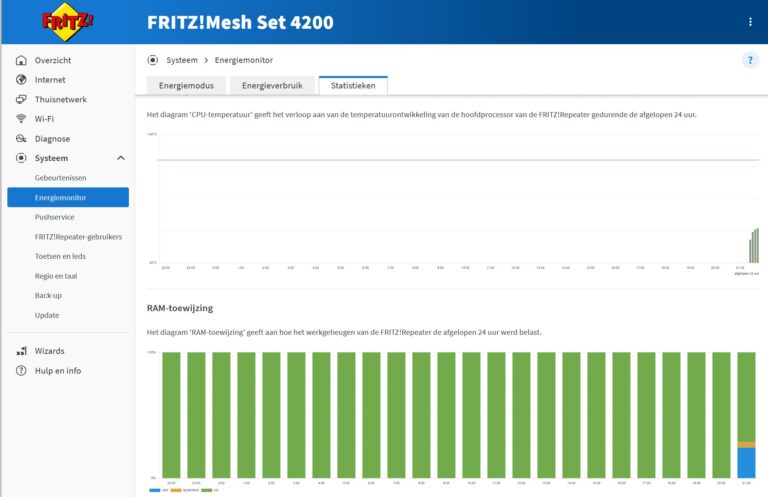Switch to the Energieverbruik tab
768x497 pixels.
click(273, 86)
